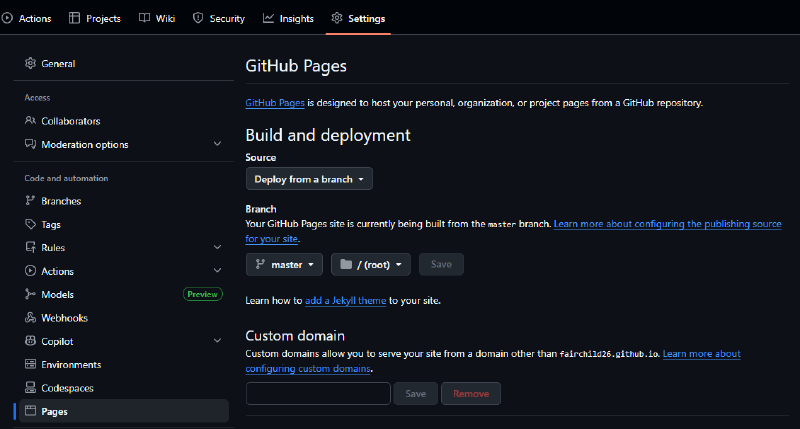Image resolution: width=800 pixels, height=429 pixels.
Task: Expand the Moderation options section
Action: coord(217,144)
